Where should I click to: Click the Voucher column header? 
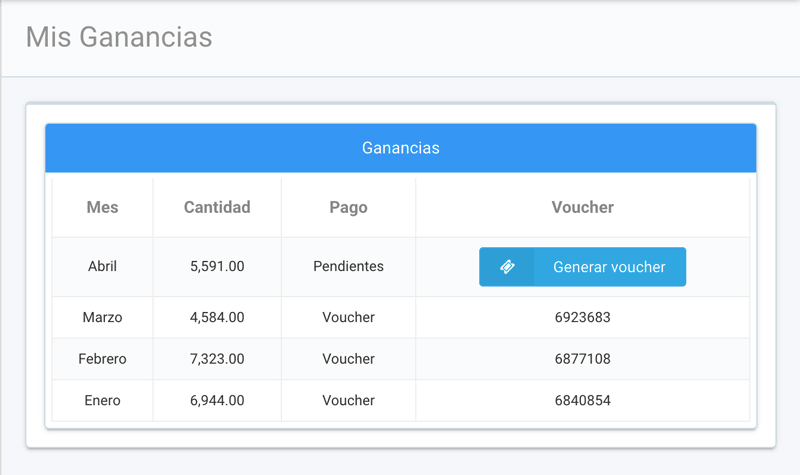coord(583,207)
